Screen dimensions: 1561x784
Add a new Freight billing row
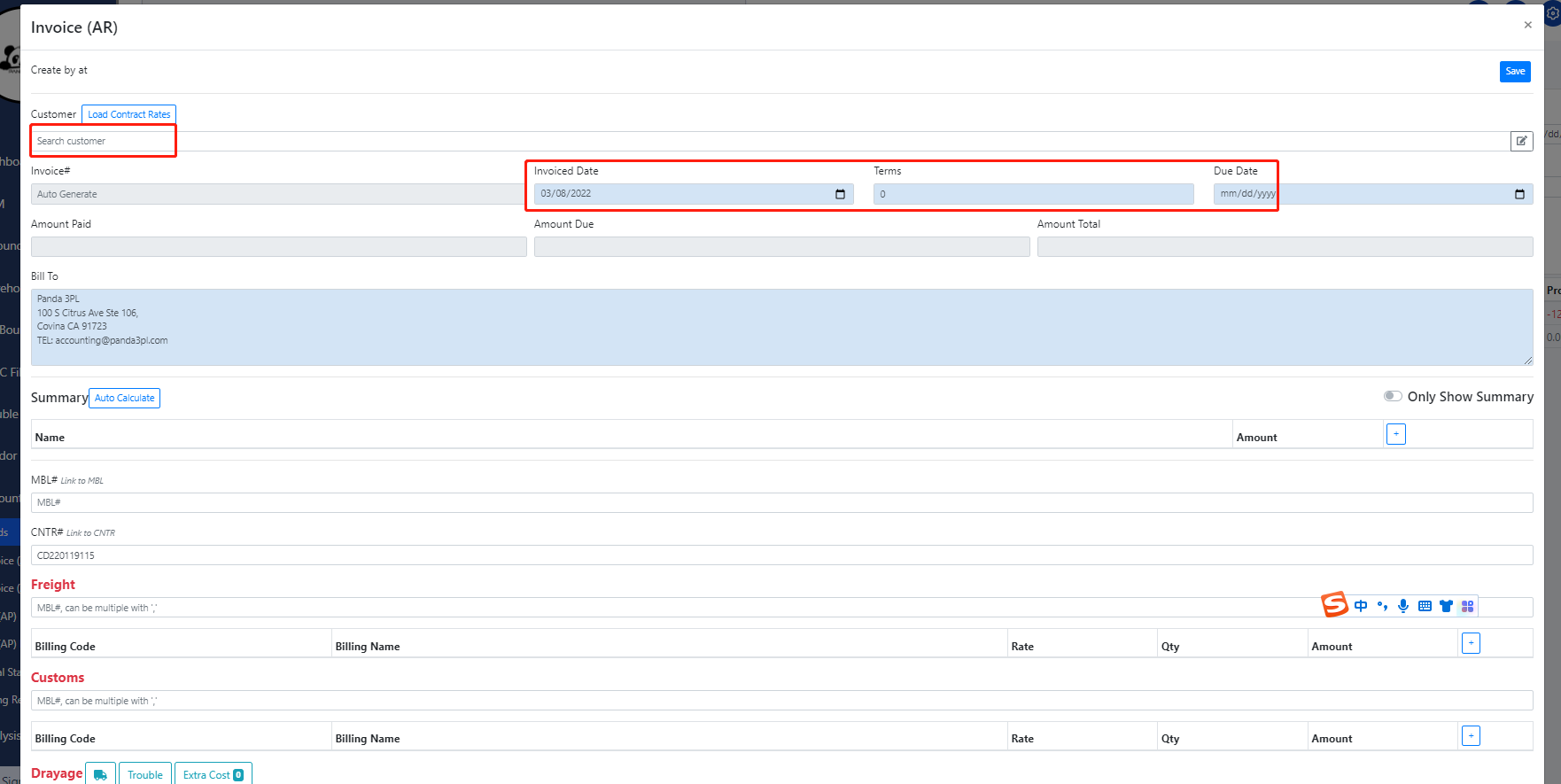click(x=1471, y=643)
